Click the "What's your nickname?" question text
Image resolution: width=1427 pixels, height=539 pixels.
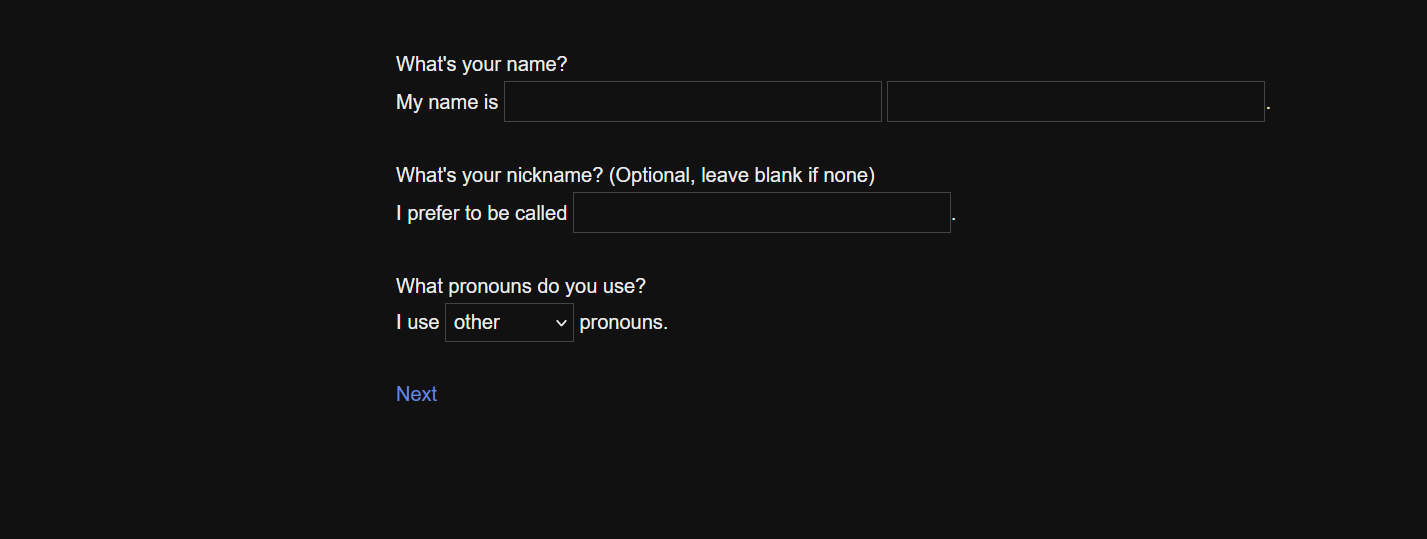point(499,176)
